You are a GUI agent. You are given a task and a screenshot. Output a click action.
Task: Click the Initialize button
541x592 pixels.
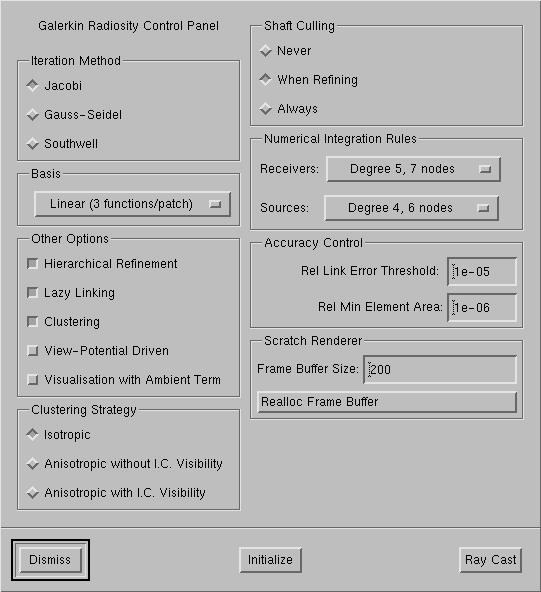pos(270,560)
